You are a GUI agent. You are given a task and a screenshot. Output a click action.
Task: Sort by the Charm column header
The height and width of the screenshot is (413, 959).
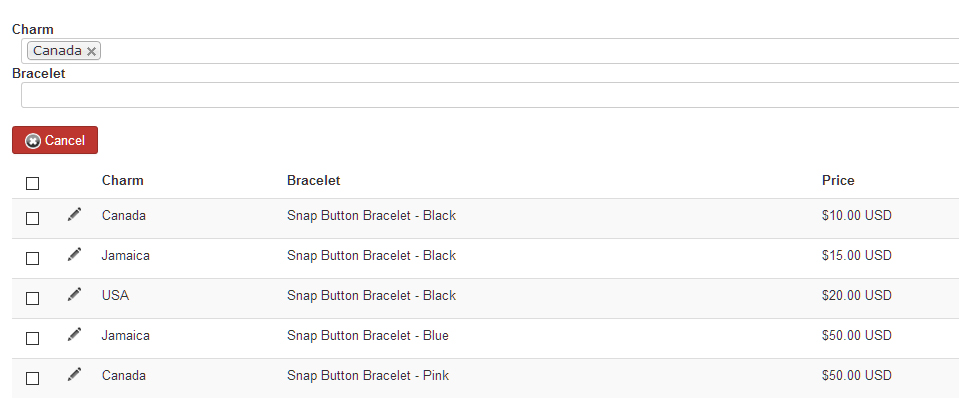pyautogui.click(x=122, y=180)
